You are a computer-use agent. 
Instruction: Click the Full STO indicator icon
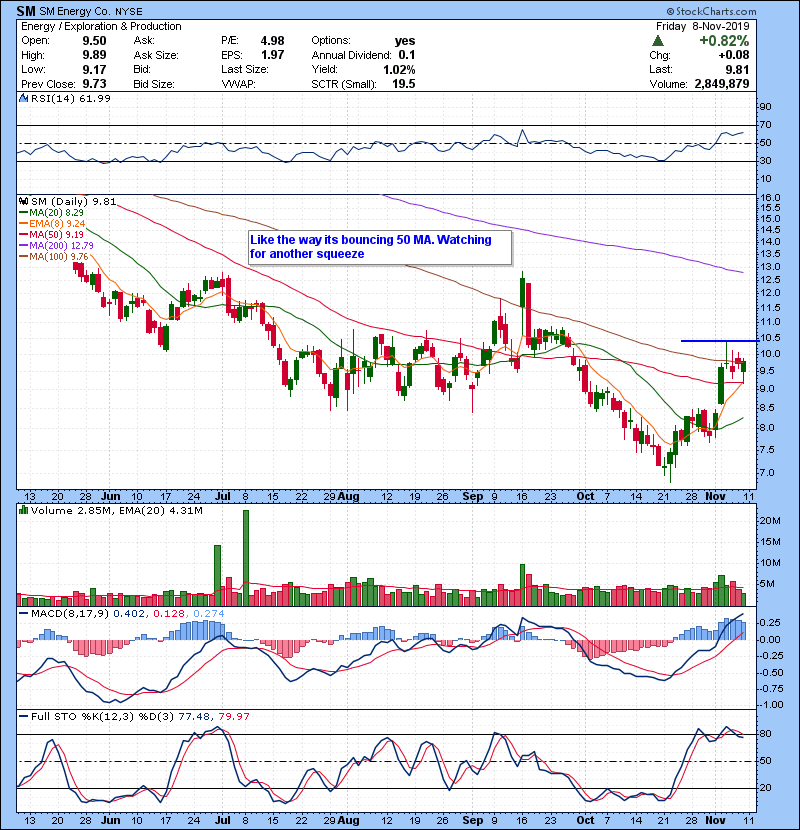23,716
